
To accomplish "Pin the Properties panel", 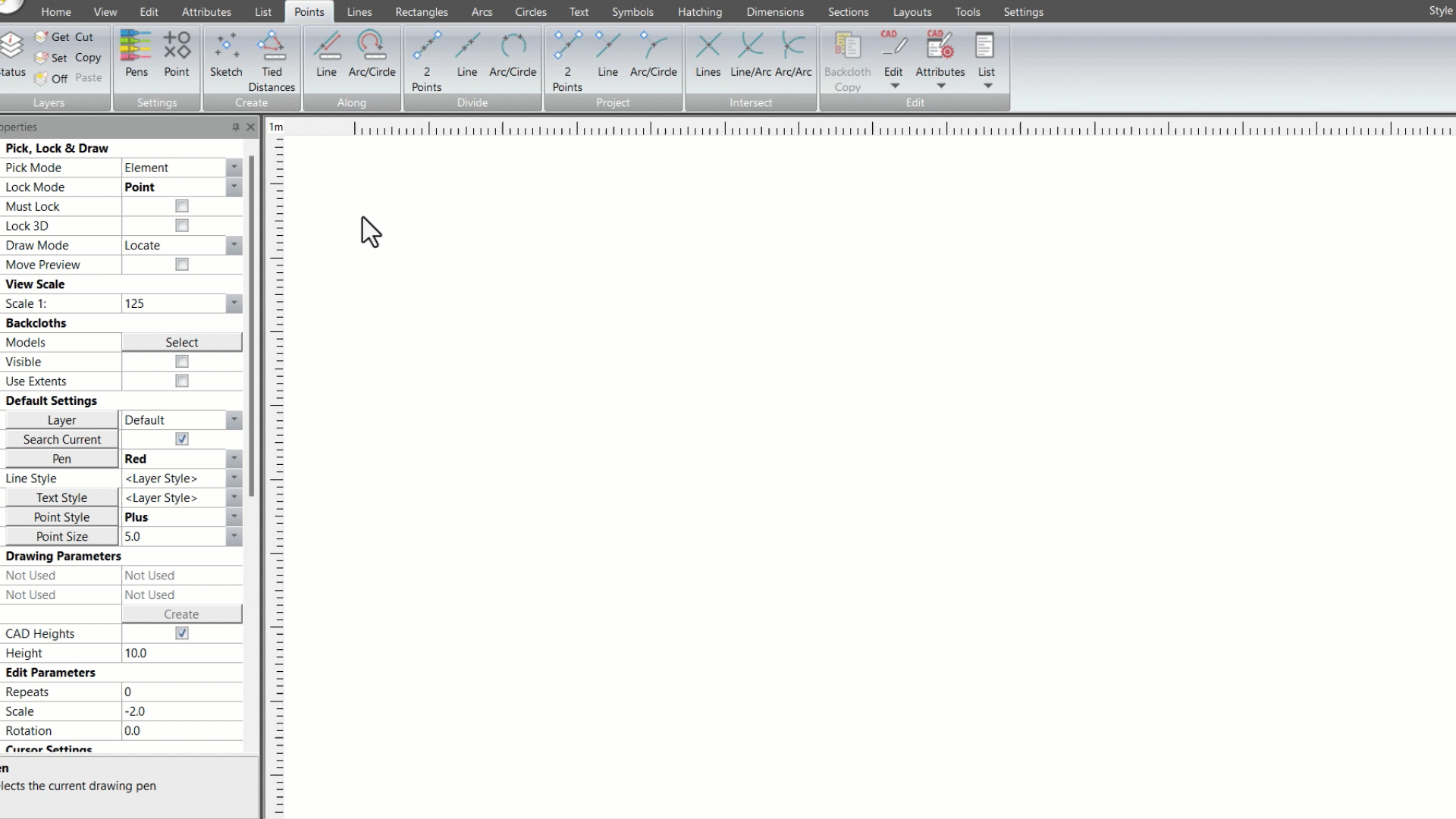I will pos(235,127).
